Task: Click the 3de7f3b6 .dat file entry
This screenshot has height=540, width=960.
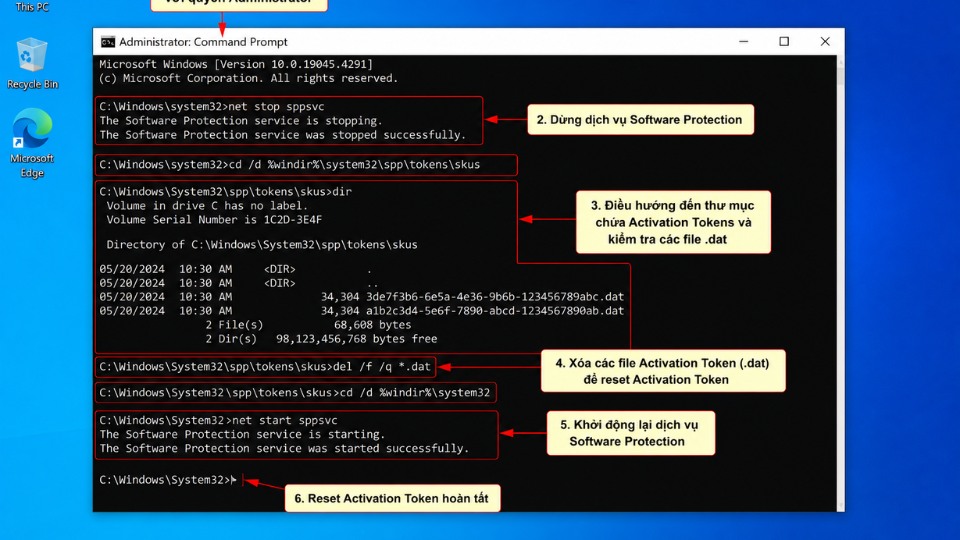Action: point(361,297)
